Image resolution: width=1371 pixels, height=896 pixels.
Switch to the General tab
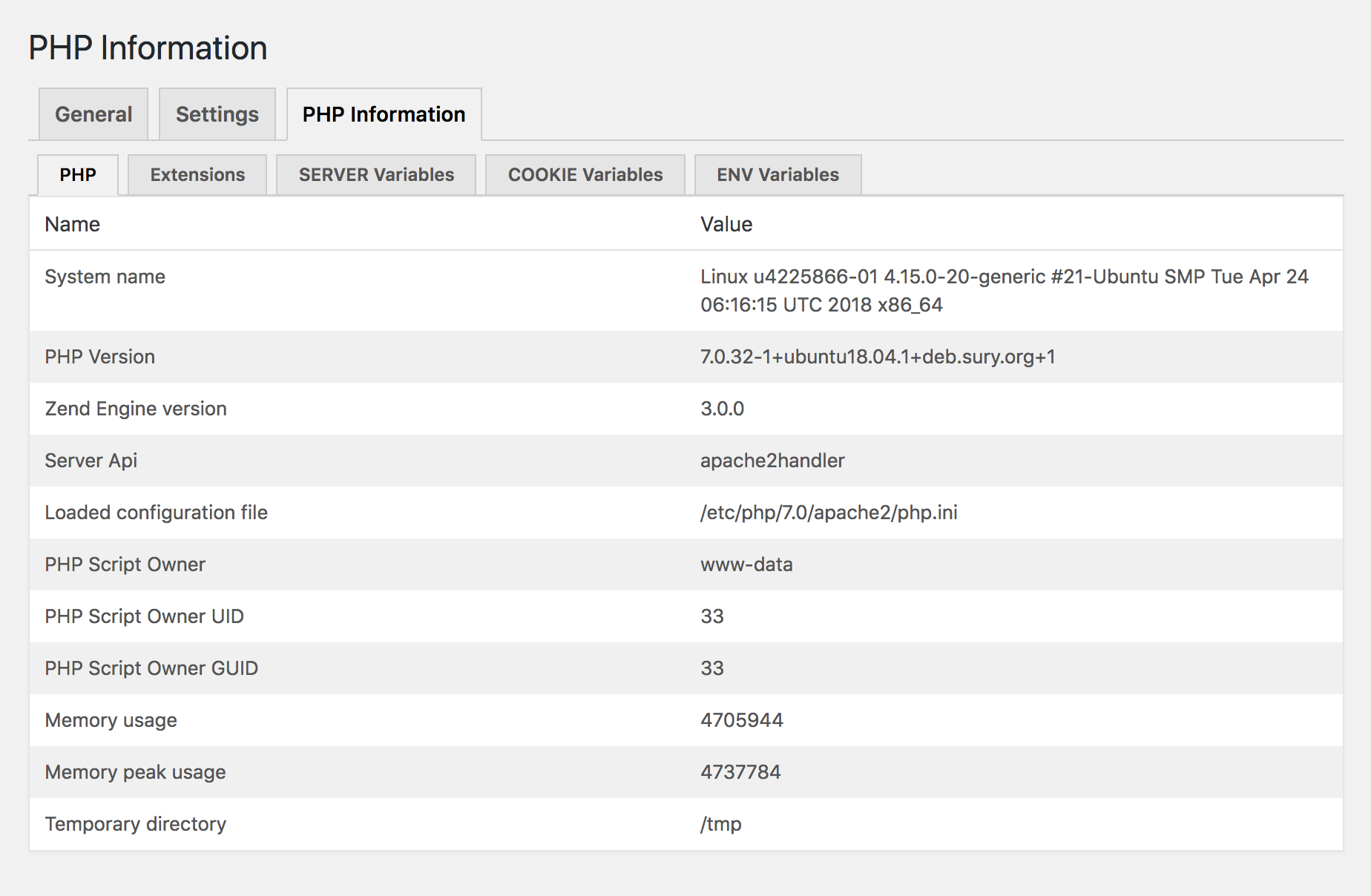93,113
